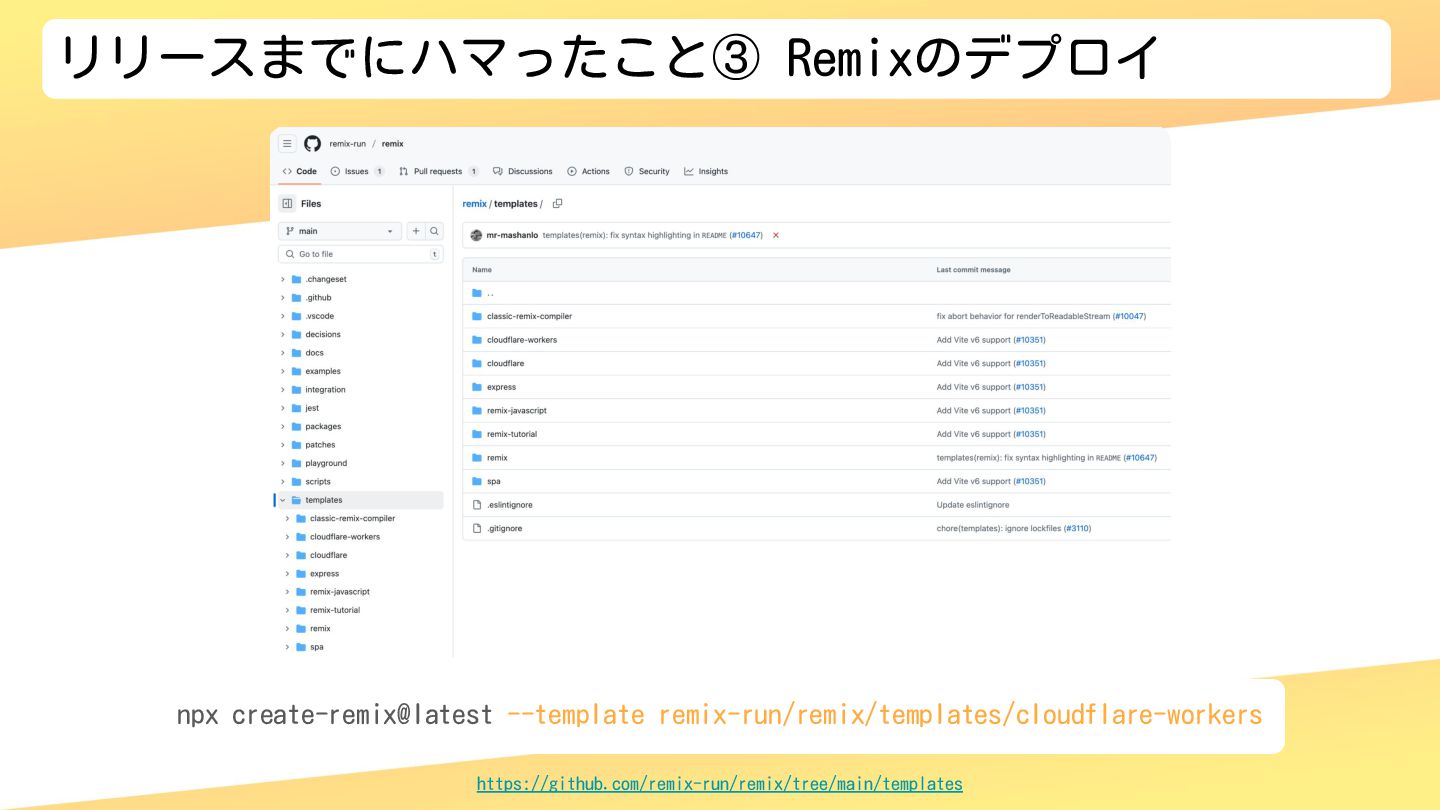This screenshot has width=1440, height=810.
Task: Click the "Update eslintignore" commit message
Action: tap(973, 505)
